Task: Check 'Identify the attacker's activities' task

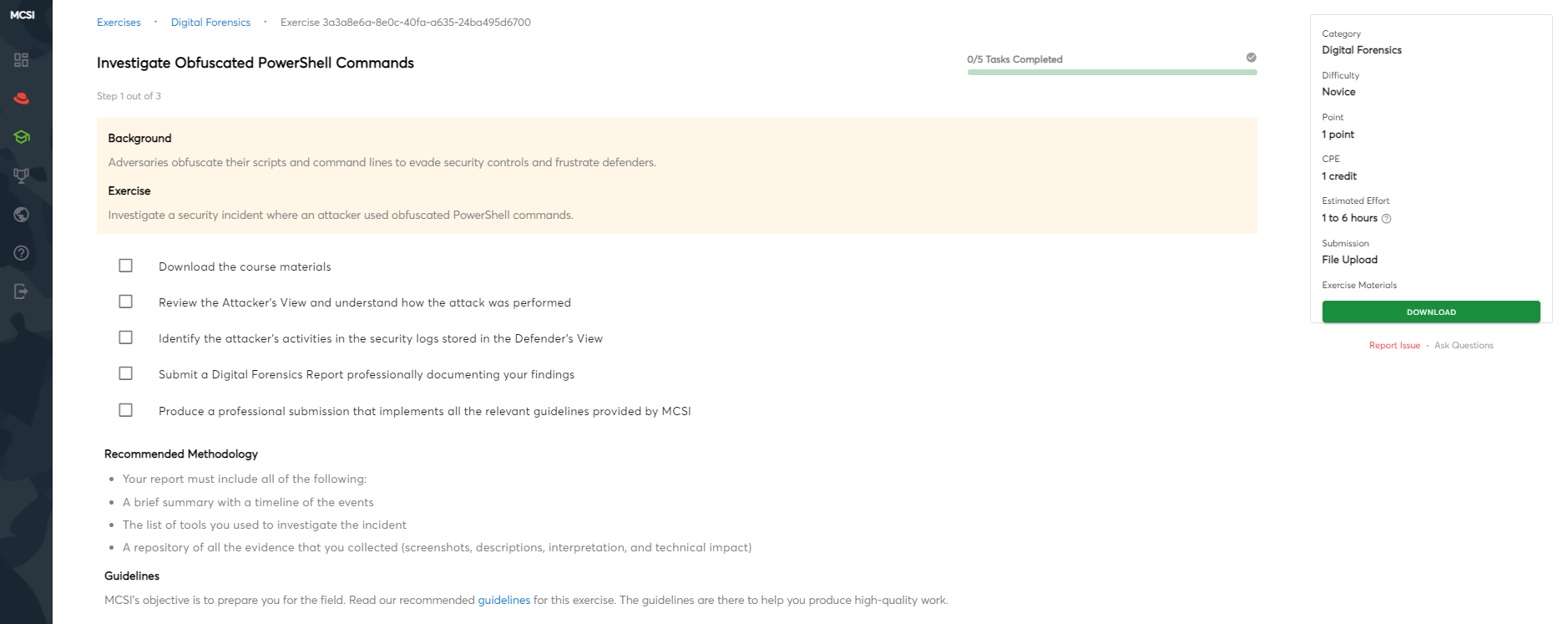Action: 126,337
